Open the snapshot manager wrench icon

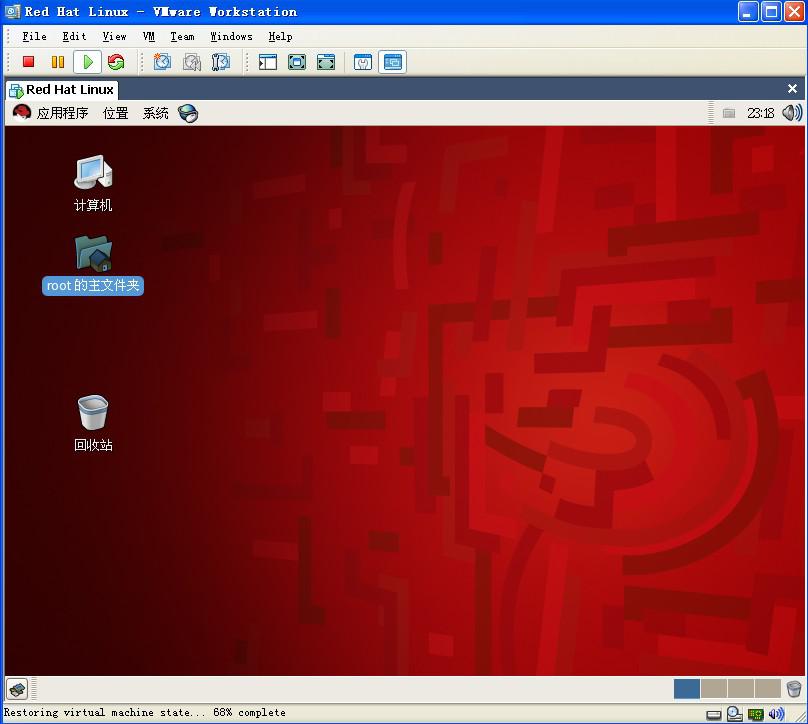[221, 62]
